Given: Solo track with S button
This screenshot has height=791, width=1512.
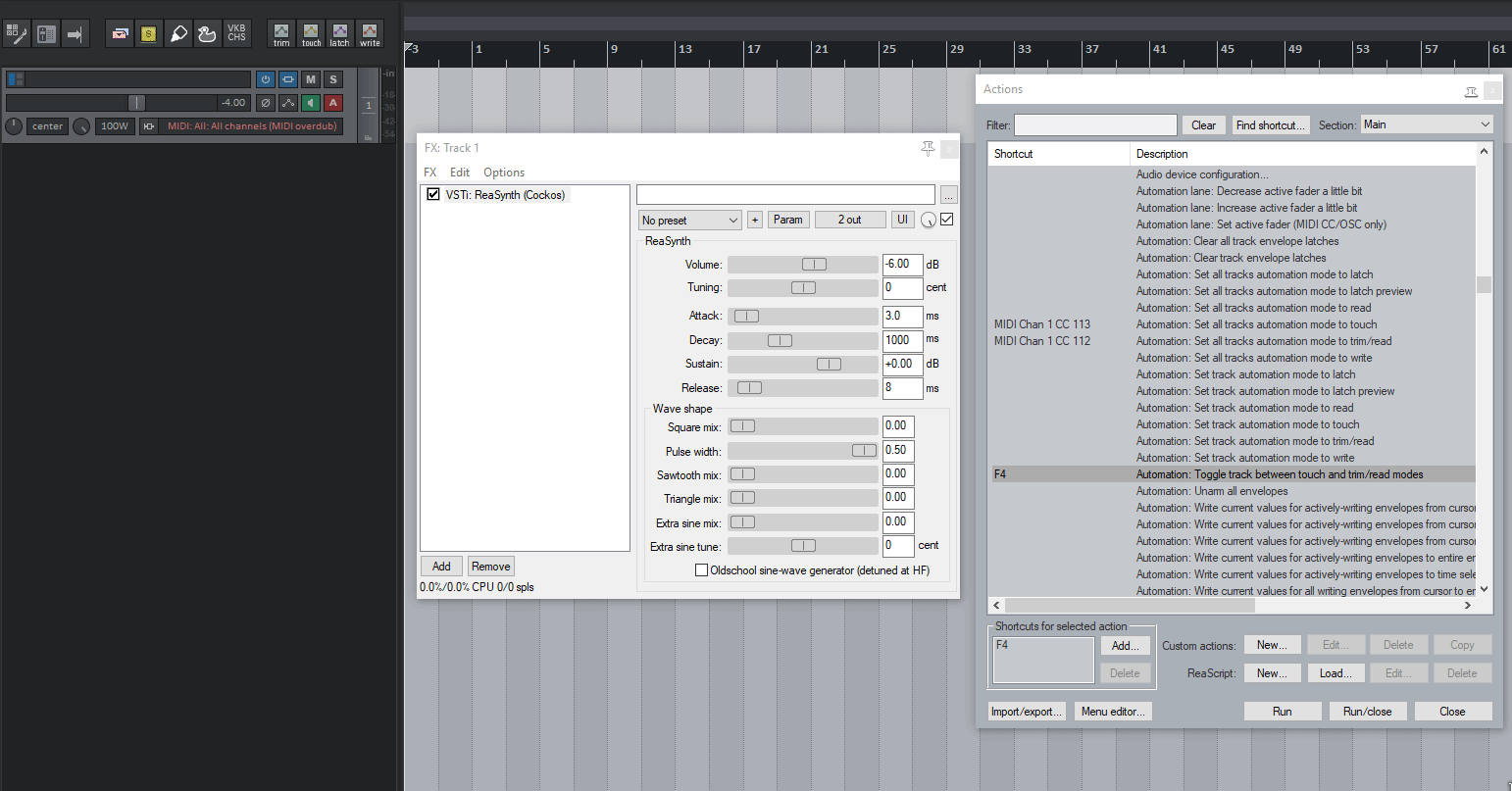Looking at the screenshot, I should (333, 79).
